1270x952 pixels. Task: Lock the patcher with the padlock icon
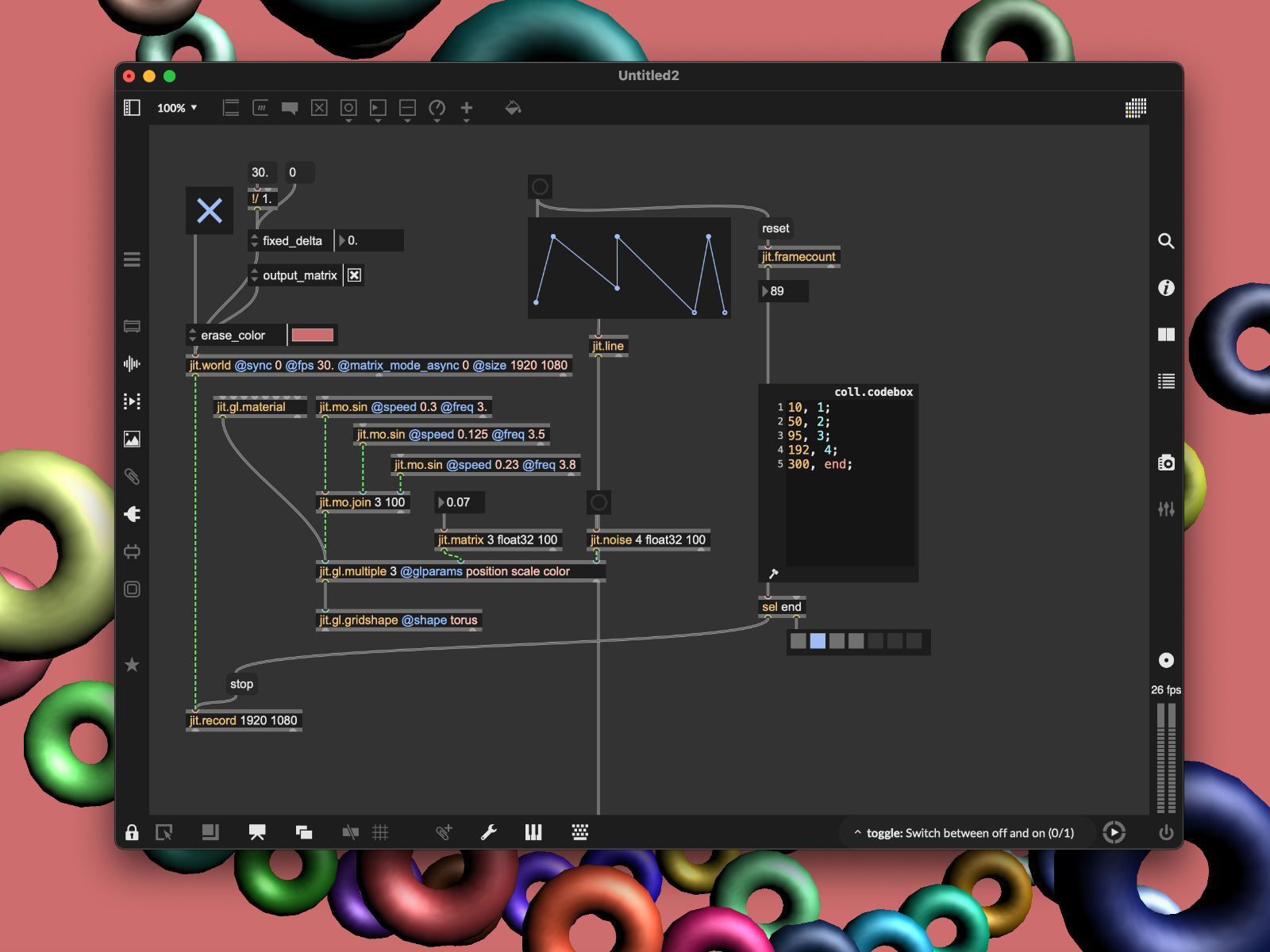(x=132, y=832)
